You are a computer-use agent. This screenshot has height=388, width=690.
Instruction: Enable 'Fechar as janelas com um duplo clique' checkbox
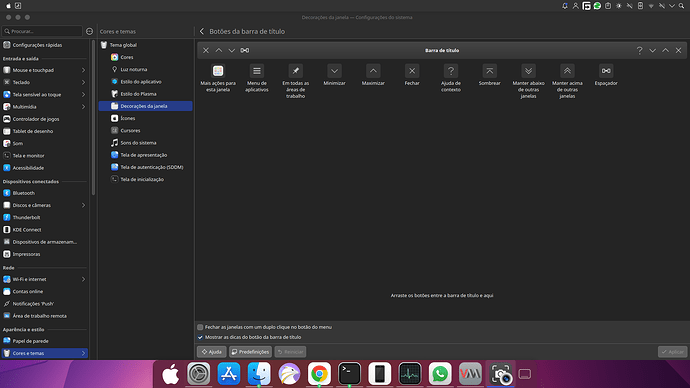pos(200,327)
